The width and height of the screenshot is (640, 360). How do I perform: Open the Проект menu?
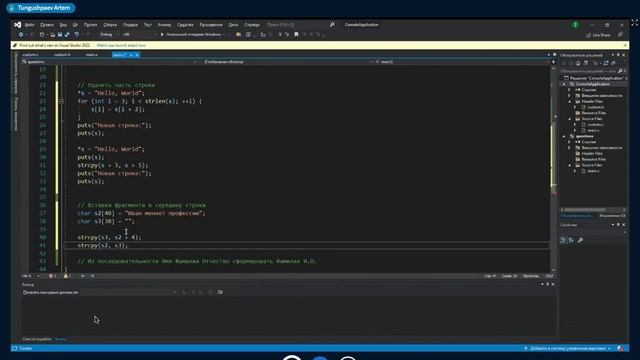[x=91, y=25]
